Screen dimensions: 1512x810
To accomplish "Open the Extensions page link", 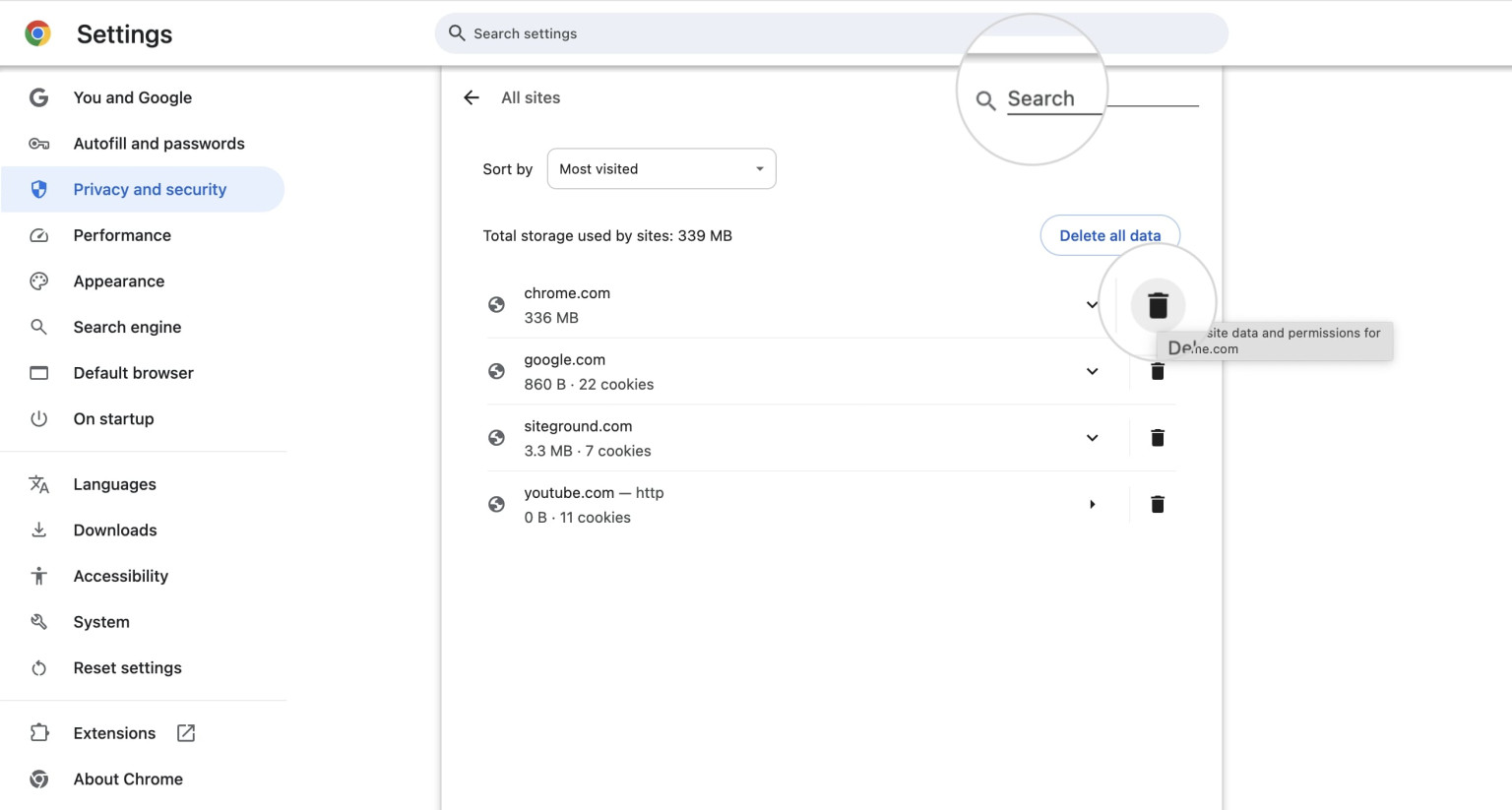I will (x=114, y=733).
